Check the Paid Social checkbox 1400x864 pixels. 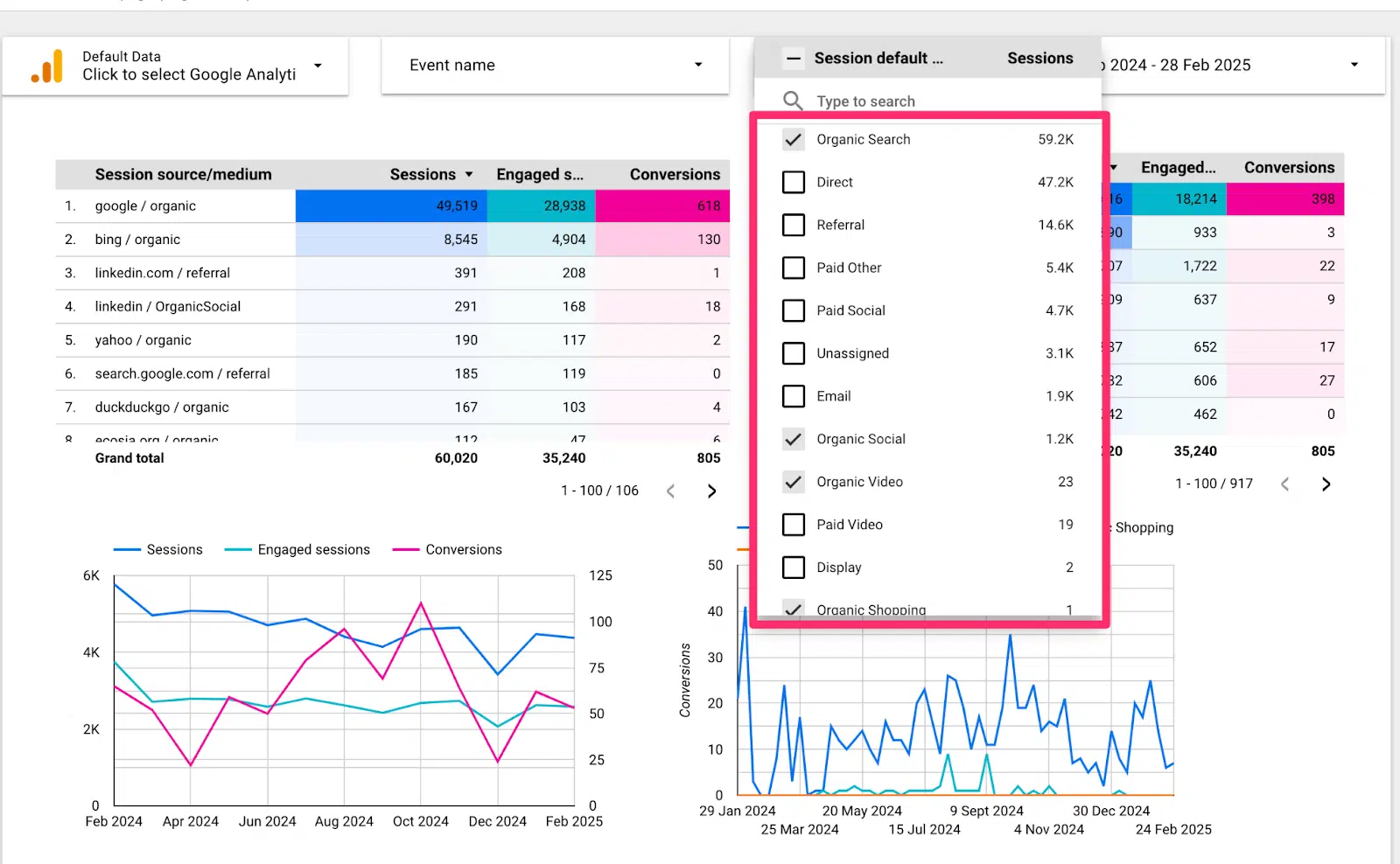(x=794, y=310)
